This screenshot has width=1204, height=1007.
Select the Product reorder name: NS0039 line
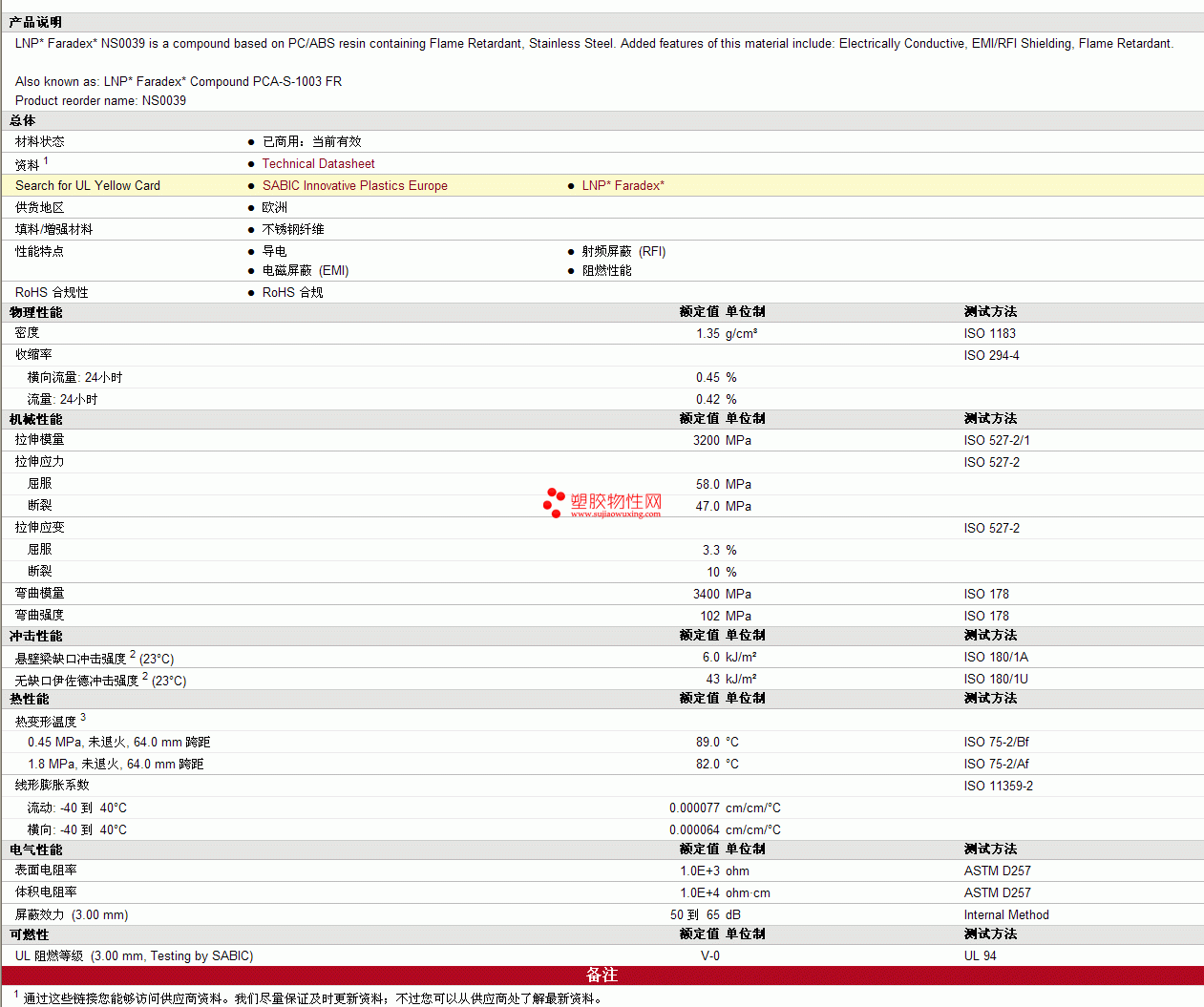tap(100, 101)
